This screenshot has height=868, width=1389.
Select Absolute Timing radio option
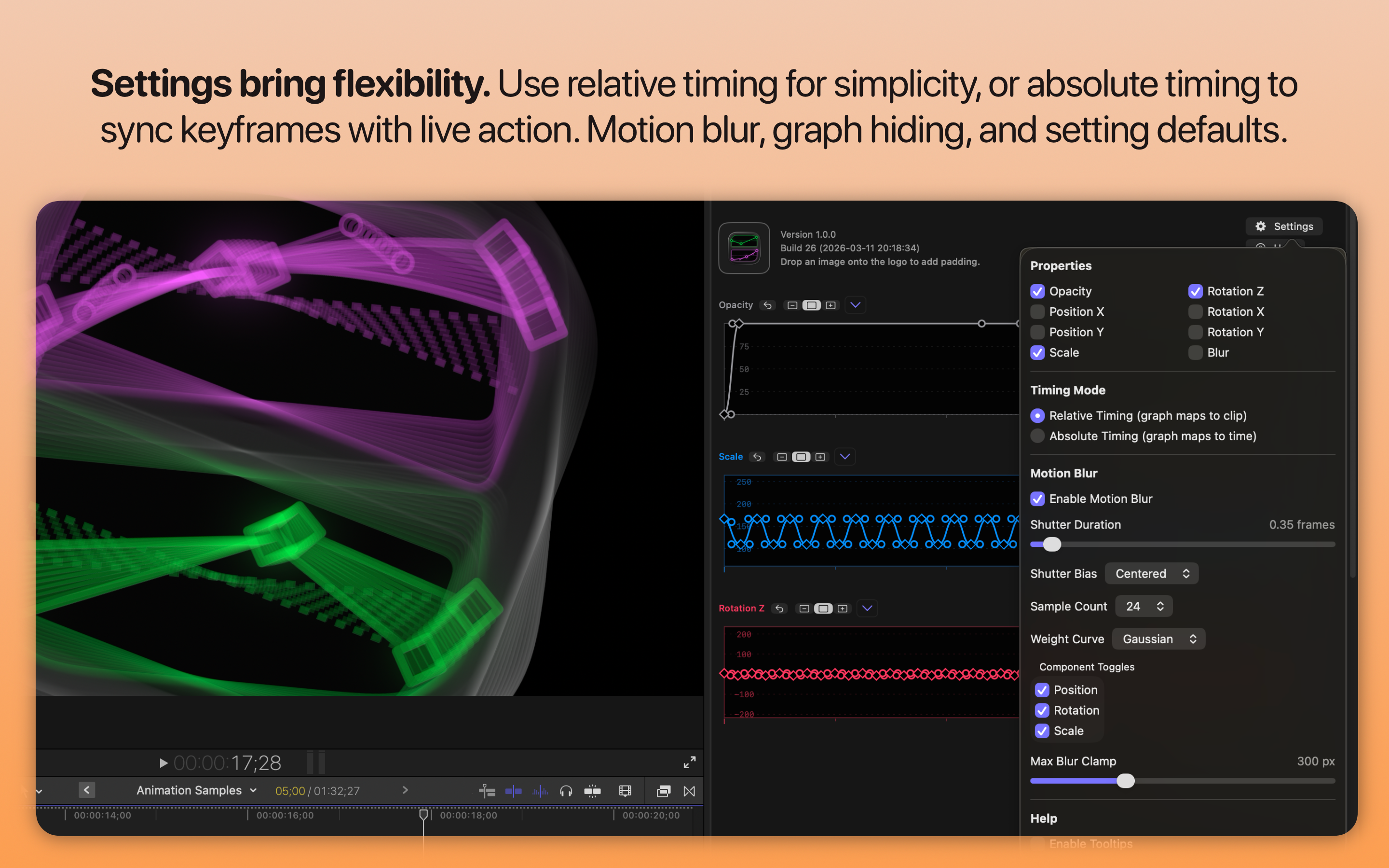point(1037,436)
